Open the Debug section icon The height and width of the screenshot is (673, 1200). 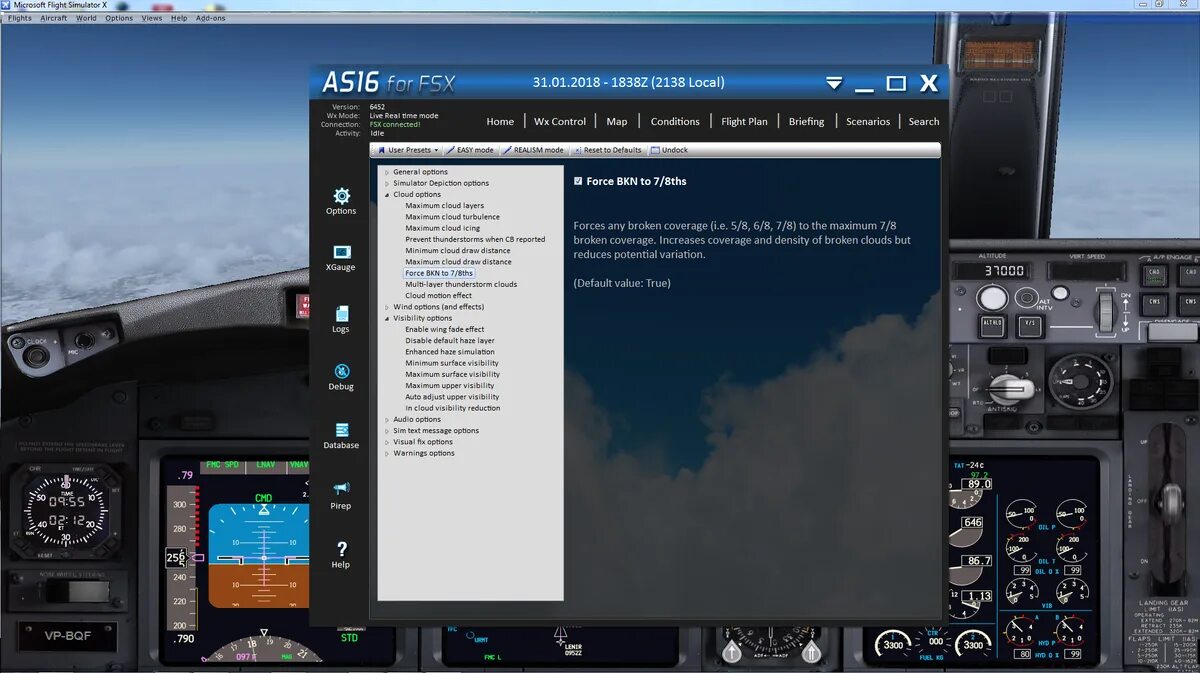coord(341,377)
